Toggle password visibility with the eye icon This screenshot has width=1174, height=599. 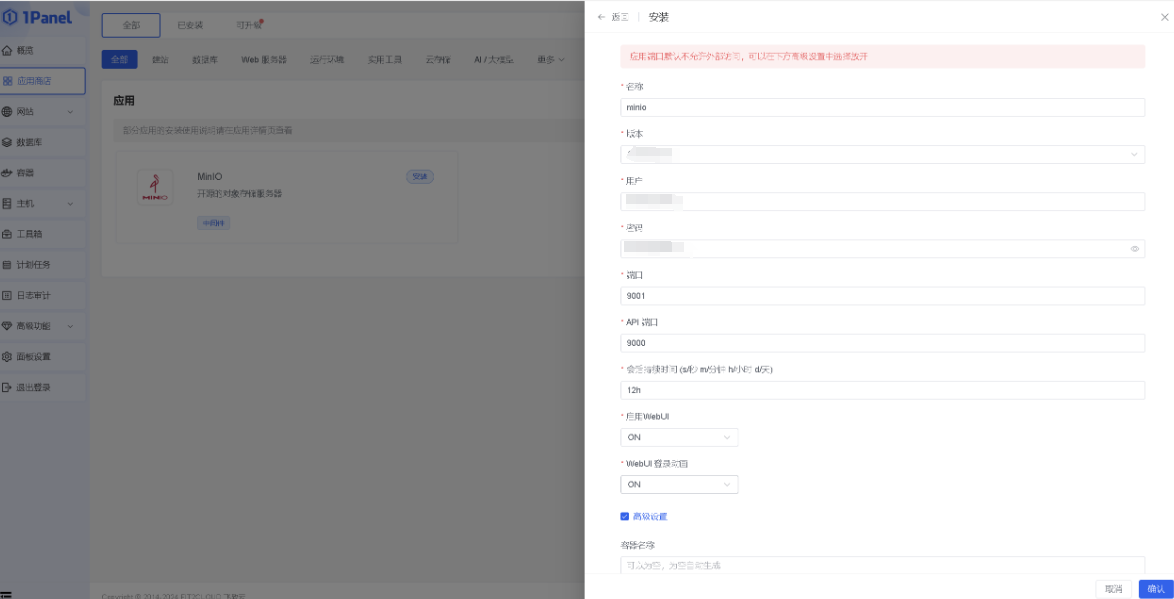(1135, 248)
